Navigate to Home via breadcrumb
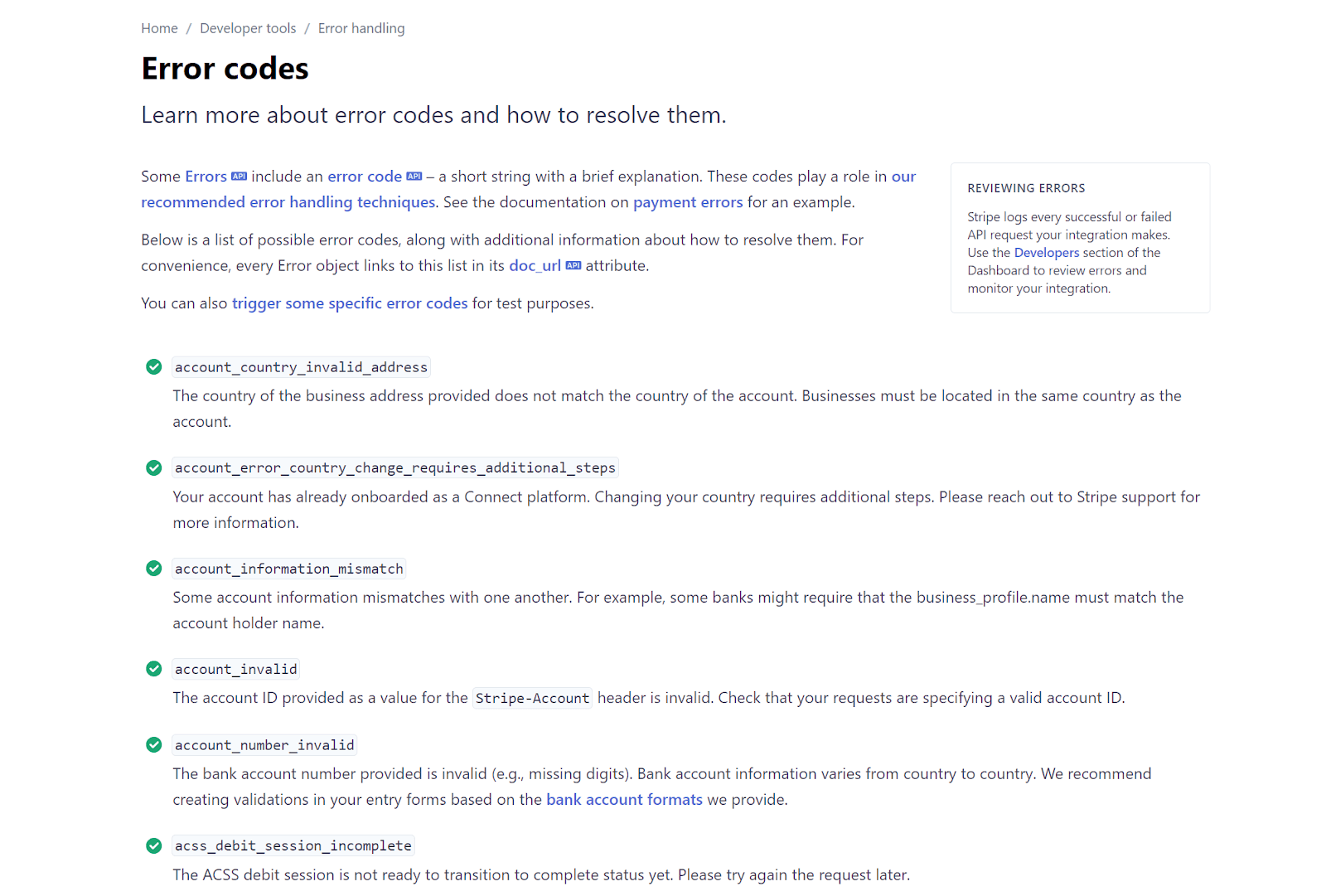This screenshot has height=896, width=1326. [x=159, y=27]
